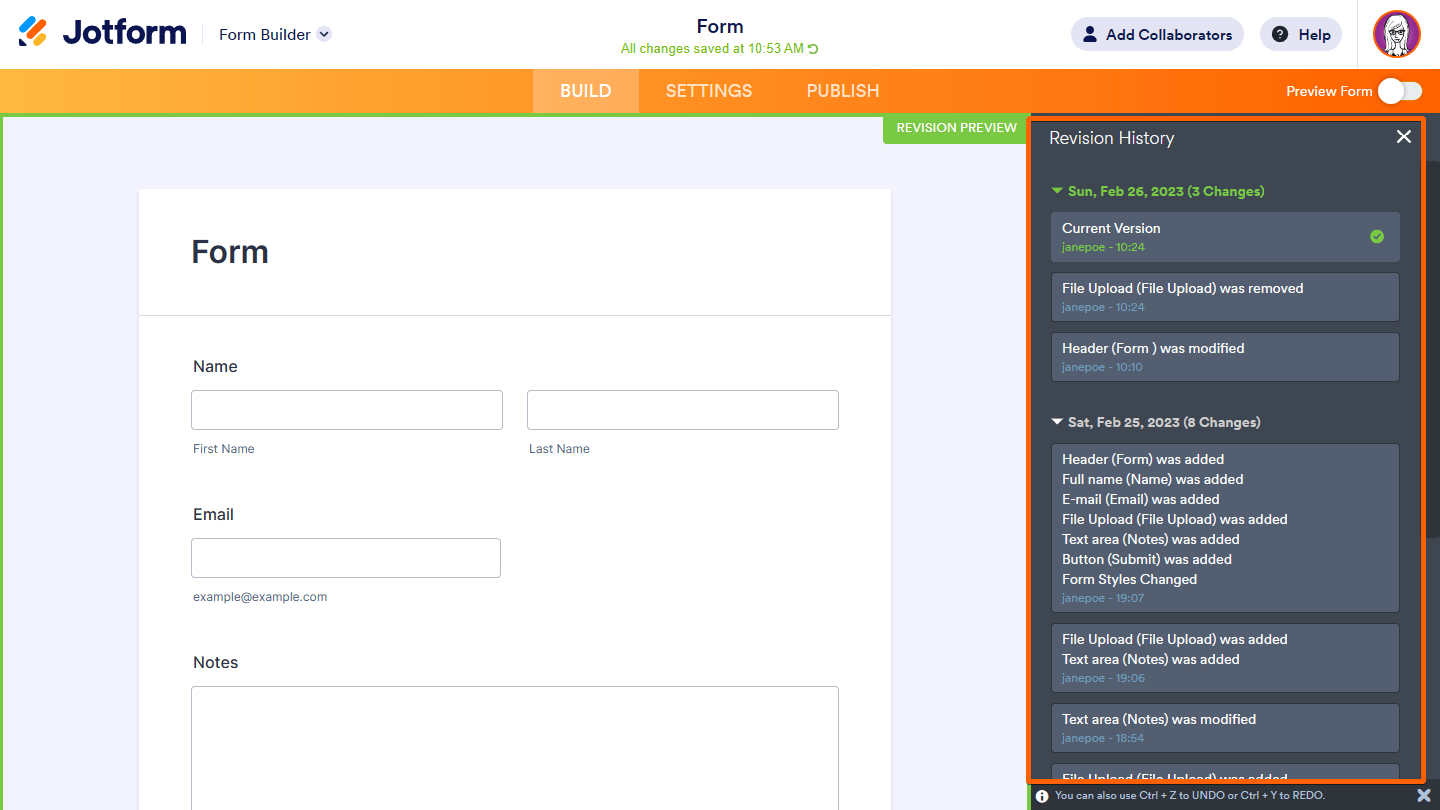Dismiss the undo/redo tip bar

[x=1424, y=795]
